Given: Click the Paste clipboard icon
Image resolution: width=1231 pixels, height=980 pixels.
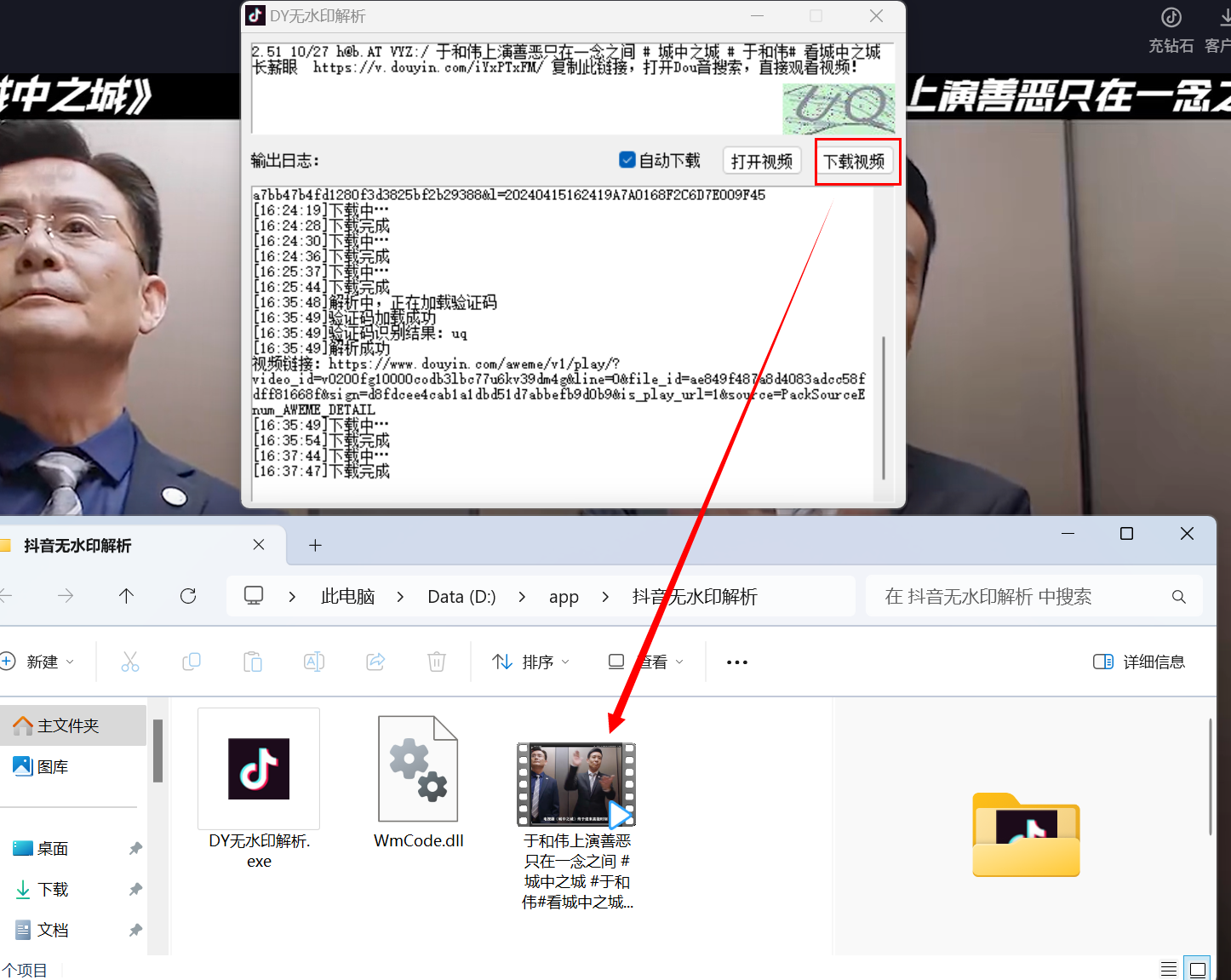Looking at the screenshot, I should click(253, 662).
